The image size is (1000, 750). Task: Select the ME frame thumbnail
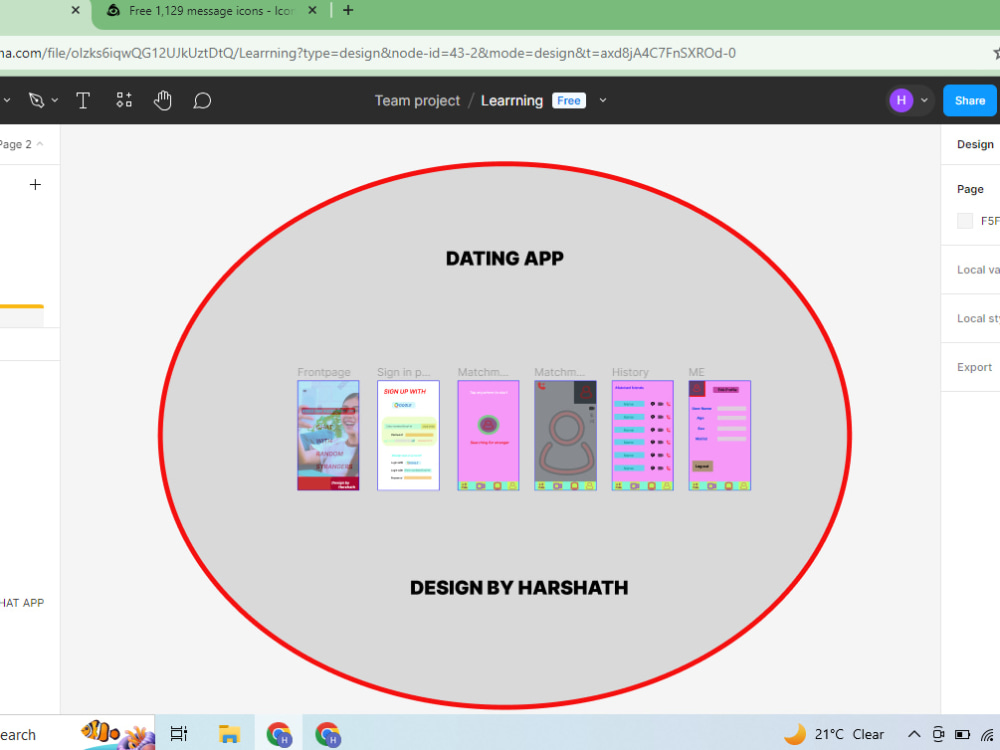[719, 436]
